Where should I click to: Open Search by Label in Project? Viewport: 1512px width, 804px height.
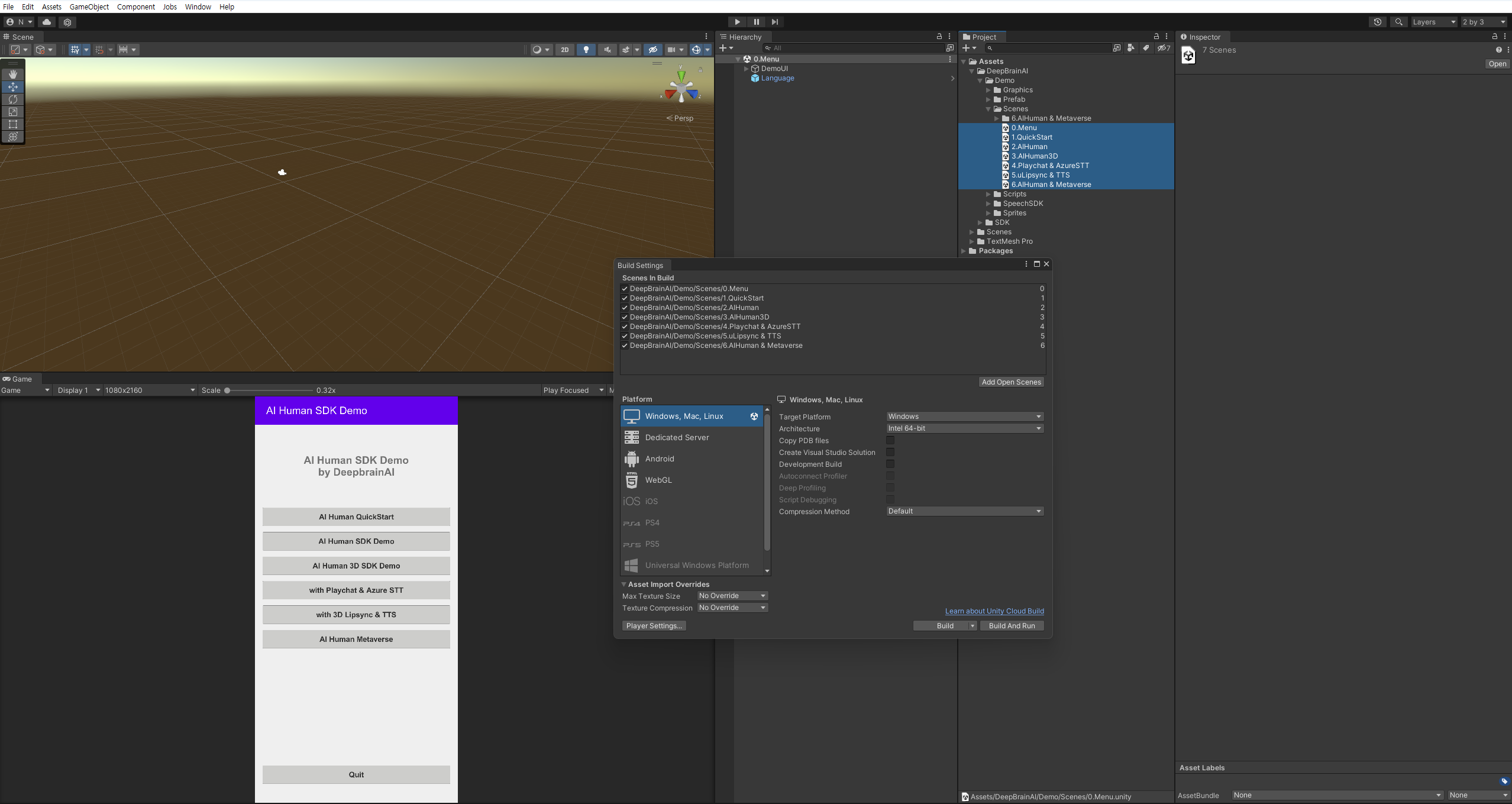(1146, 48)
